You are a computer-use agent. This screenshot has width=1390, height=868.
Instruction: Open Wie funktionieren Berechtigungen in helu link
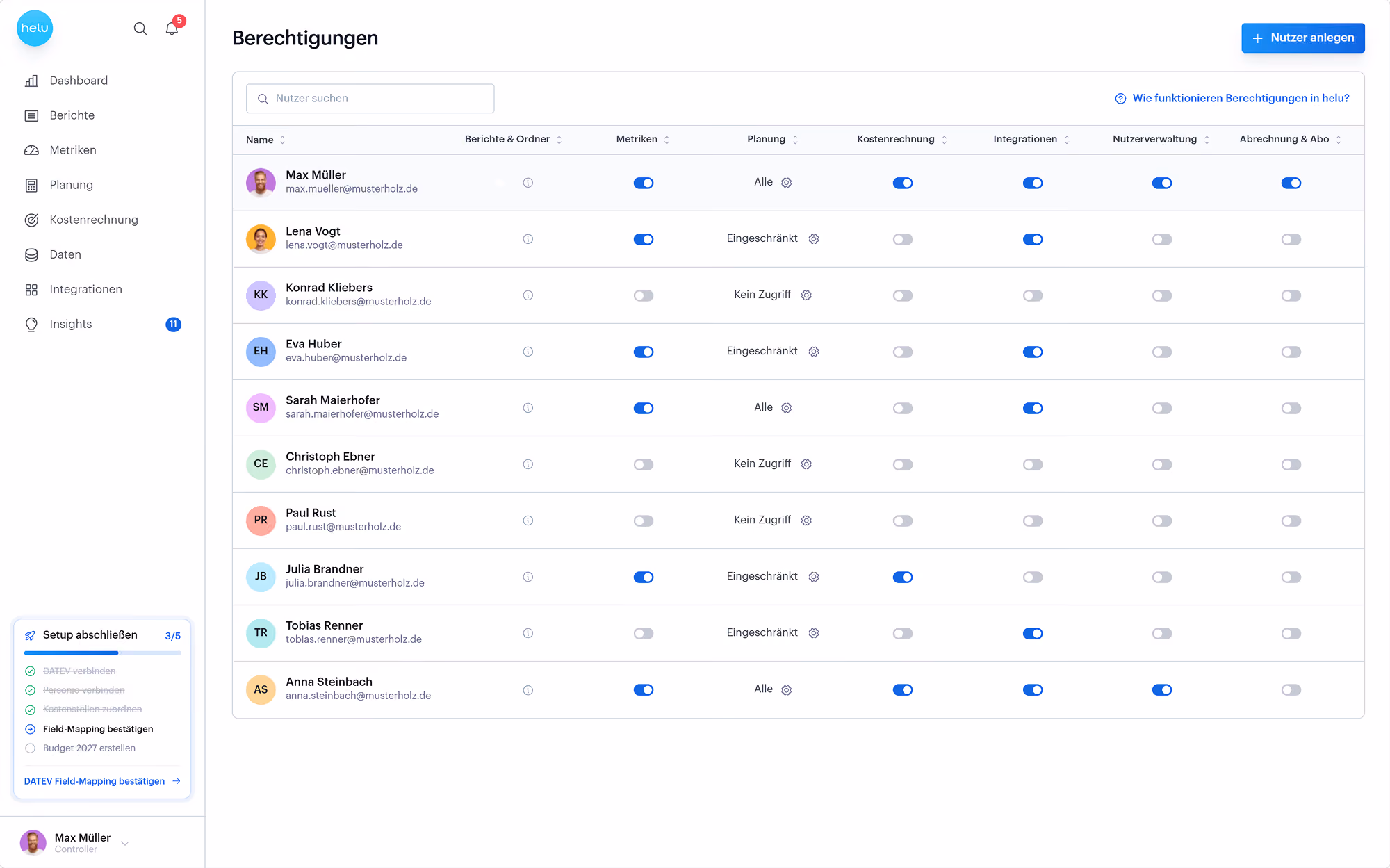[1232, 98]
